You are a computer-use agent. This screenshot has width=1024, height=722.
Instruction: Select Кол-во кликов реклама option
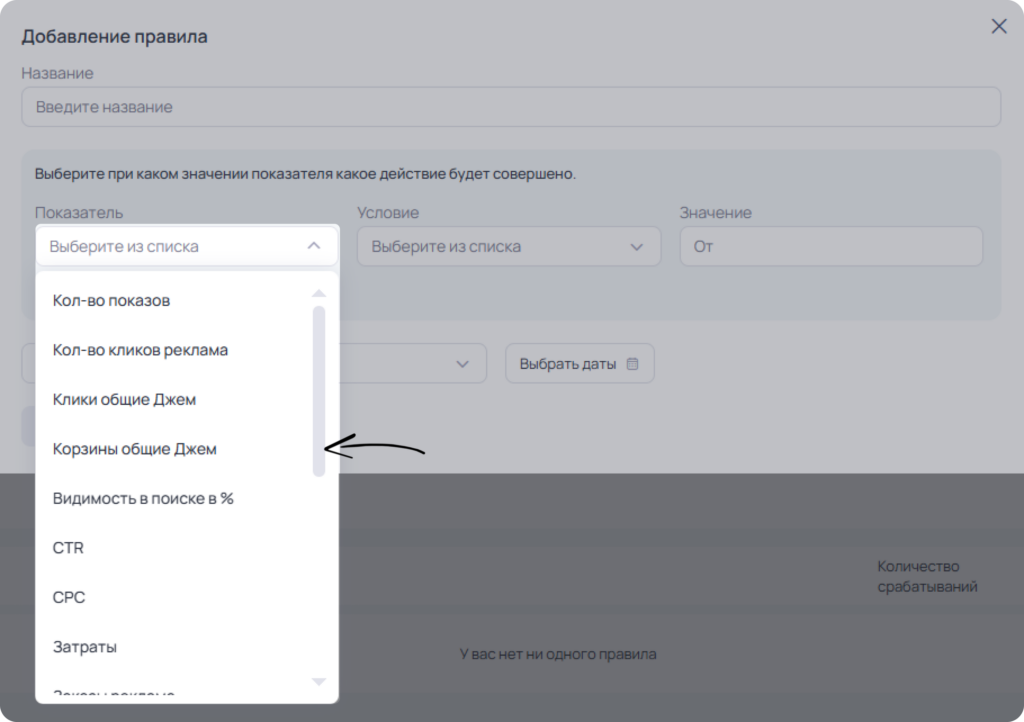click(x=140, y=350)
